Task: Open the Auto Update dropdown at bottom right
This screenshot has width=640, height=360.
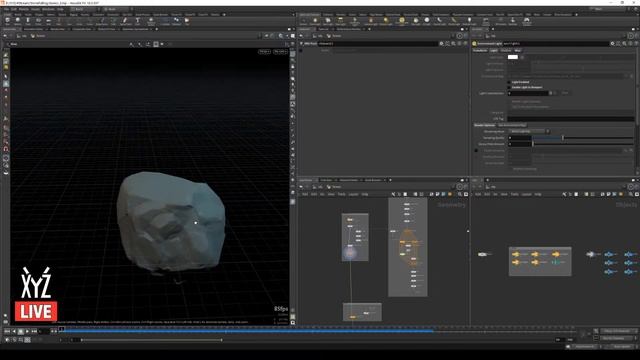Action: point(622,347)
